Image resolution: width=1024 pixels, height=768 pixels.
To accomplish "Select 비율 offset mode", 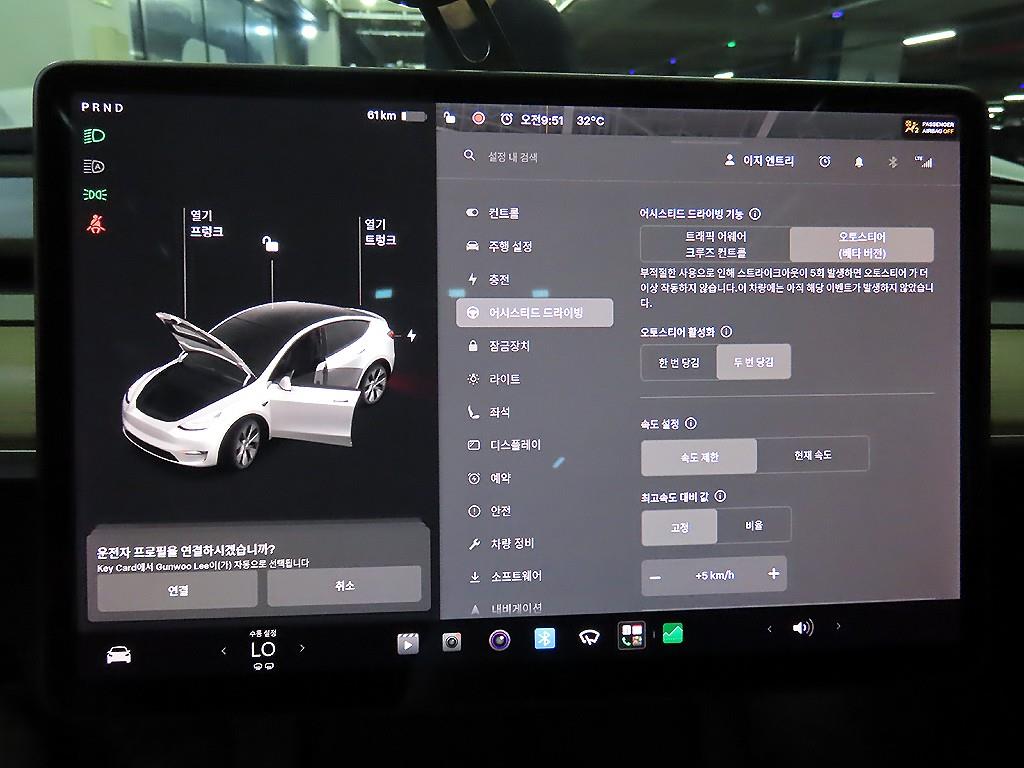I will click(x=754, y=525).
